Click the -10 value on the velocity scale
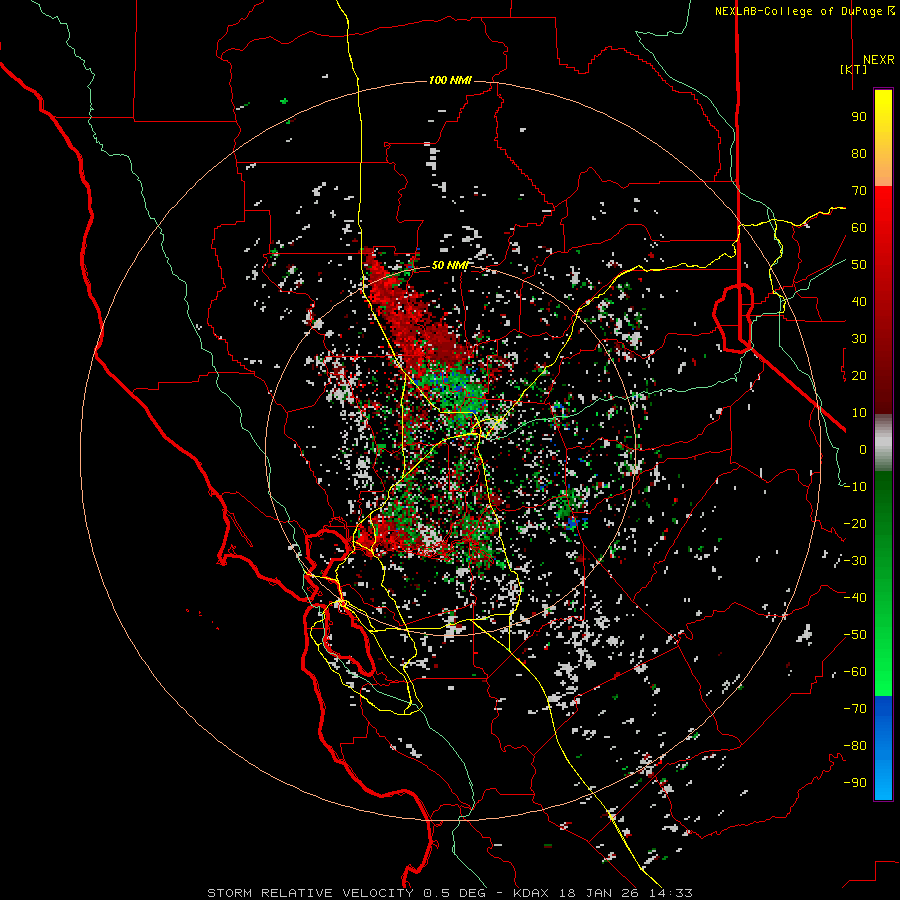 click(x=855, y=487)
